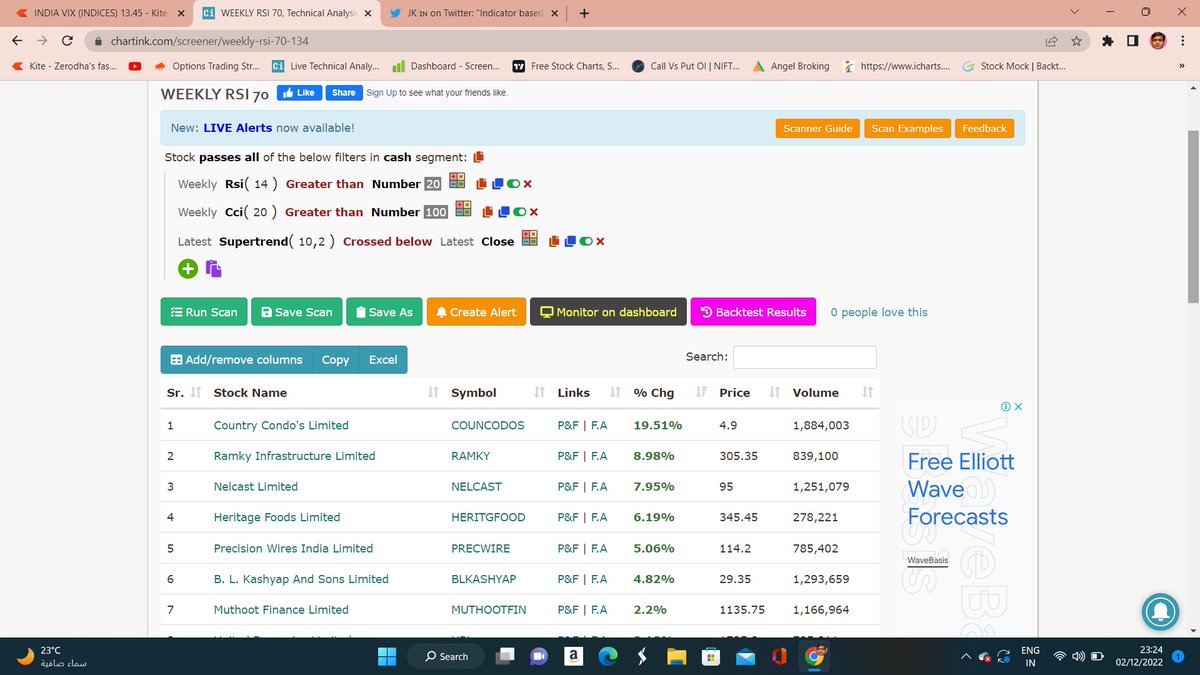Switch to JK Twitter browser tab
This screenshot has width=1200, height=675.
pyautogui.click(x=473, y=14)
